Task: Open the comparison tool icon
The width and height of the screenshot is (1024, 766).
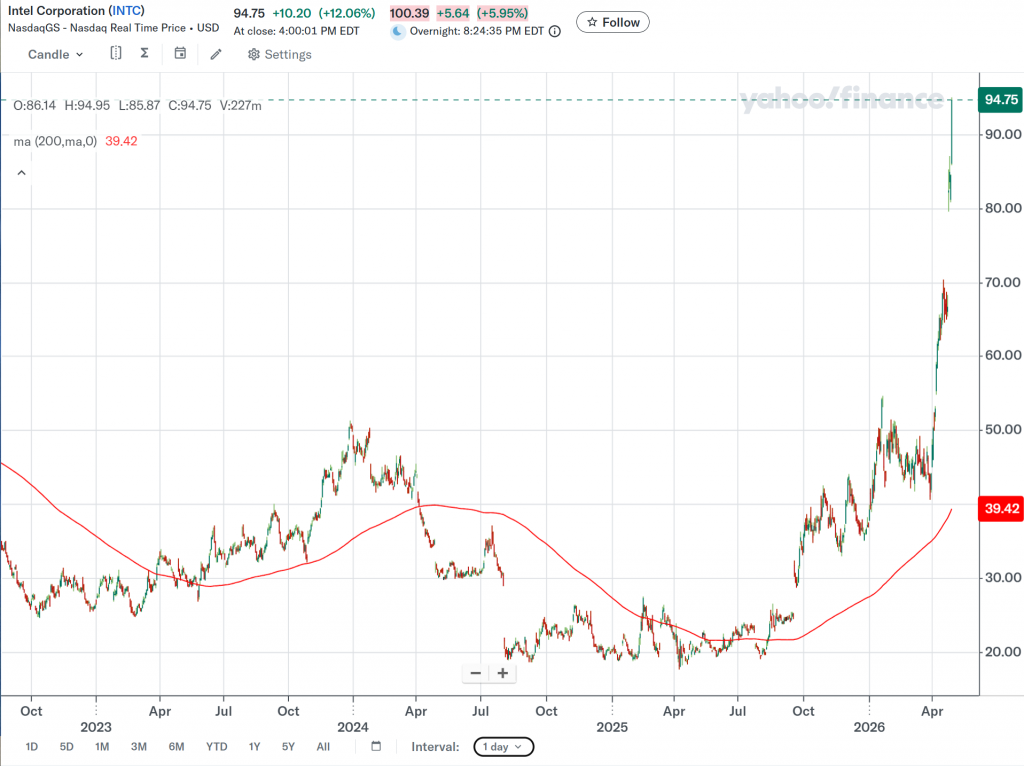Action: (116, 54)
